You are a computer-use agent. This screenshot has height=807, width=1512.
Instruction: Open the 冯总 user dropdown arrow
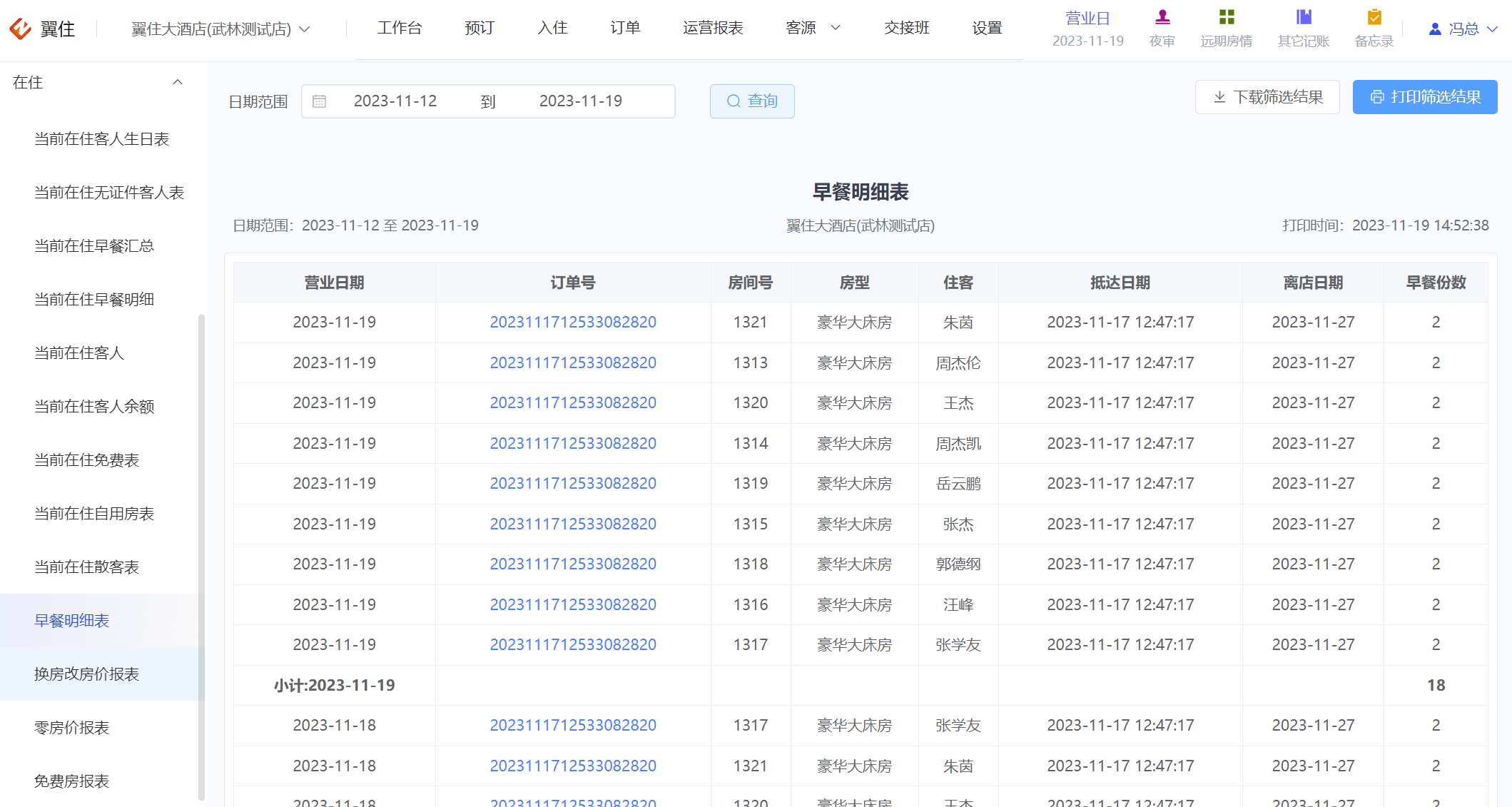click(x=1492, y=29)
